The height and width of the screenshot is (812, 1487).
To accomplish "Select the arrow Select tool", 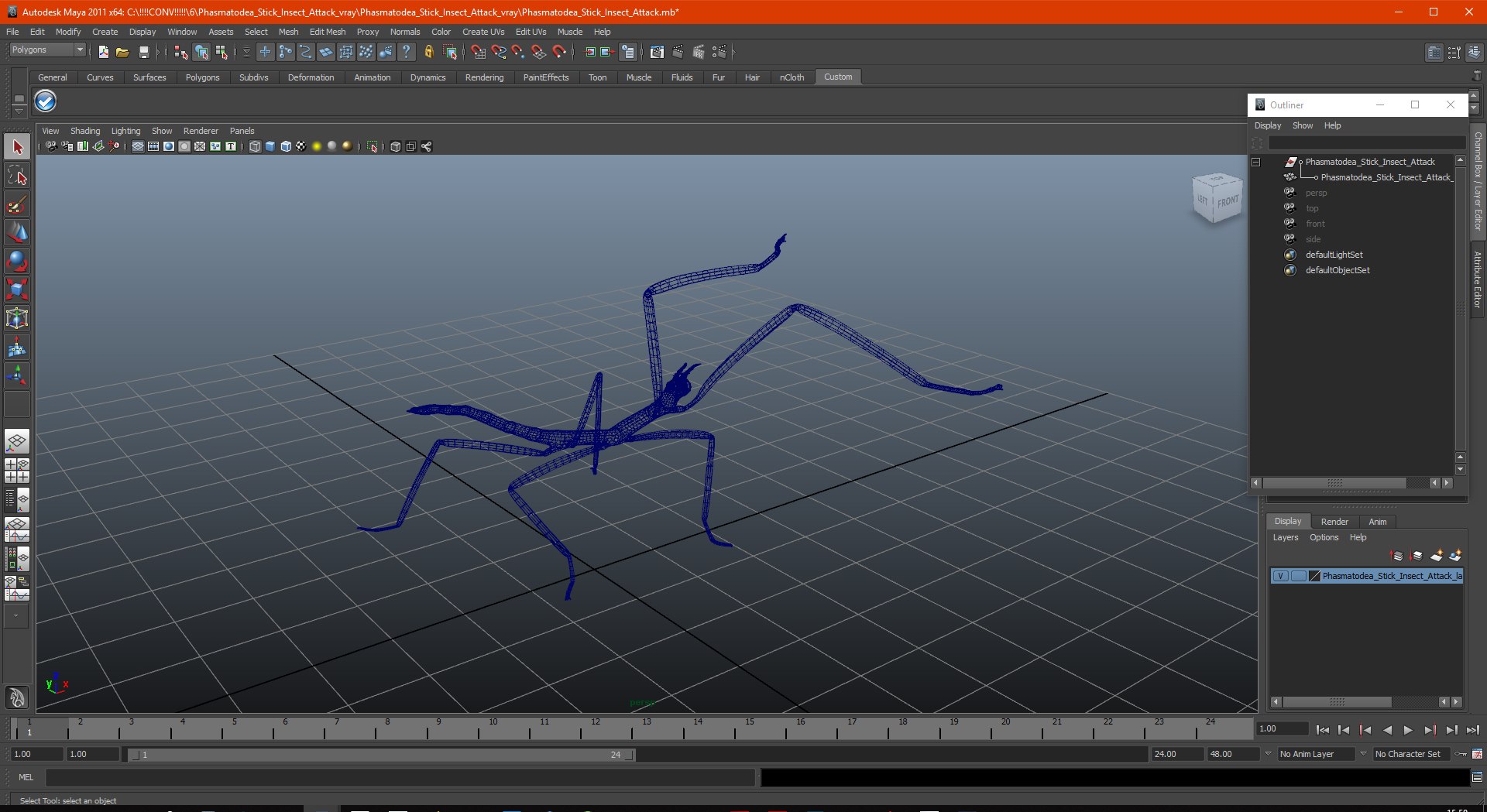I will point(17,147).
